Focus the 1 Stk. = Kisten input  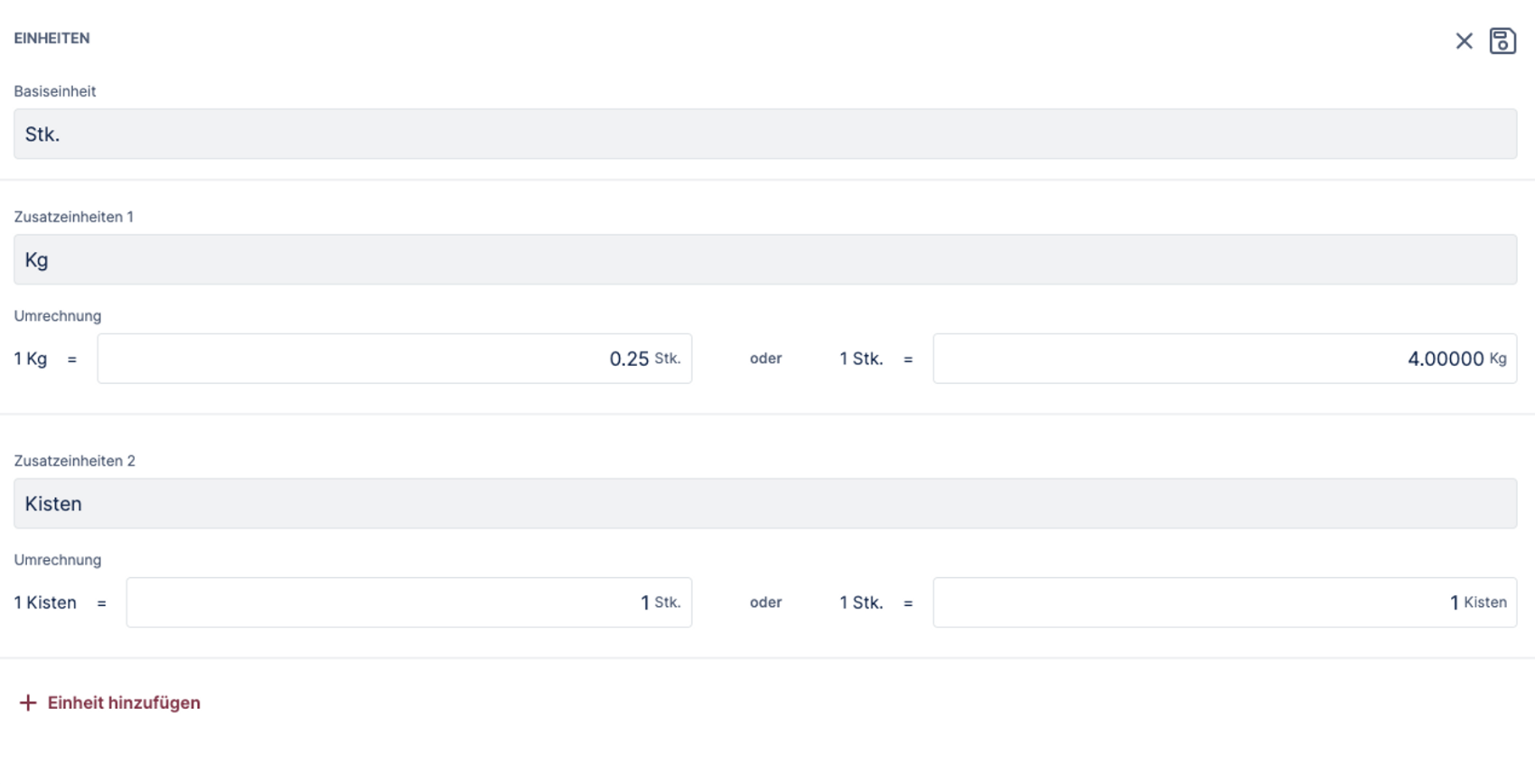1224,602
